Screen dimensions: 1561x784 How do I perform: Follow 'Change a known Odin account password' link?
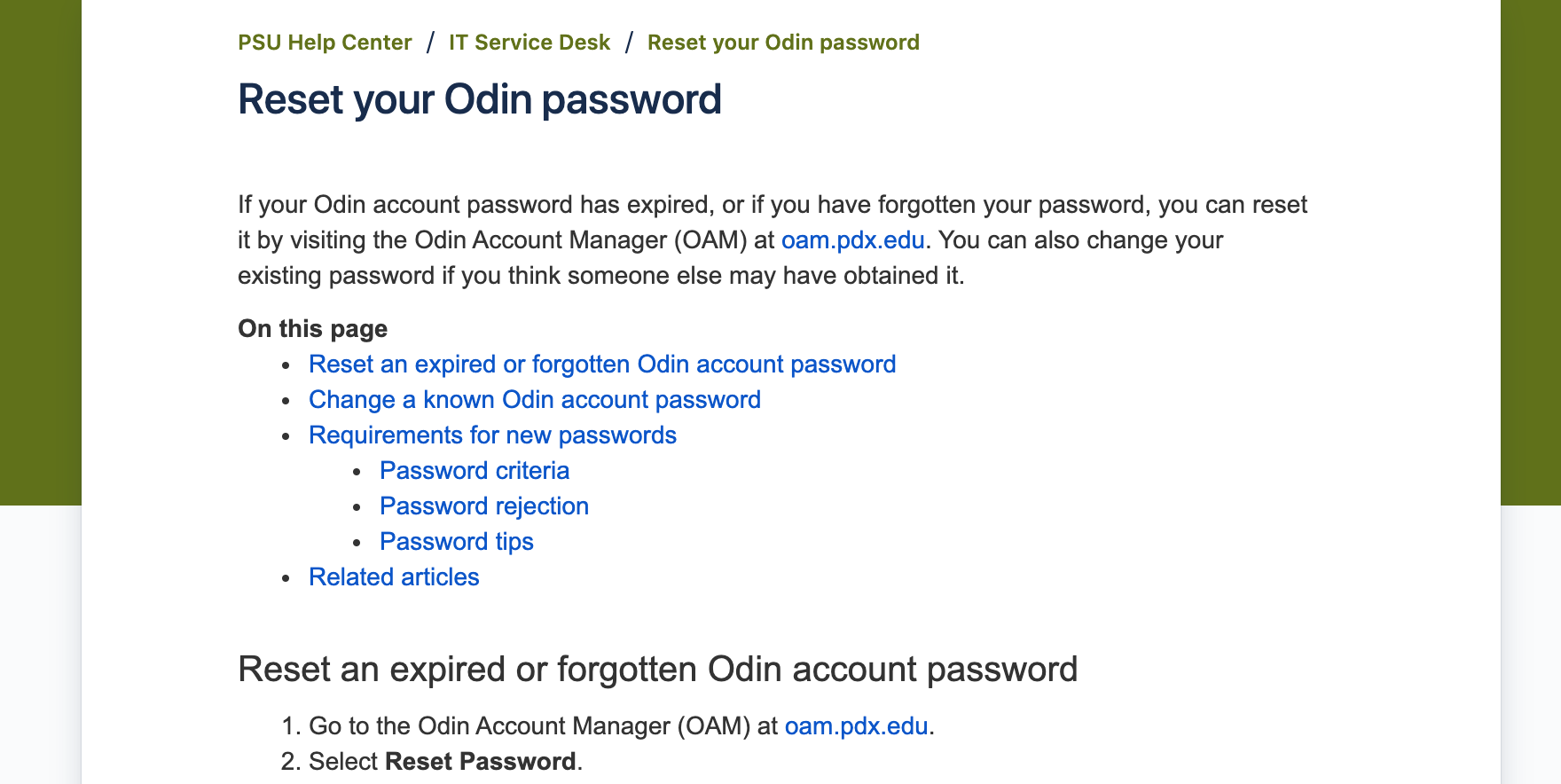[534, 400]
